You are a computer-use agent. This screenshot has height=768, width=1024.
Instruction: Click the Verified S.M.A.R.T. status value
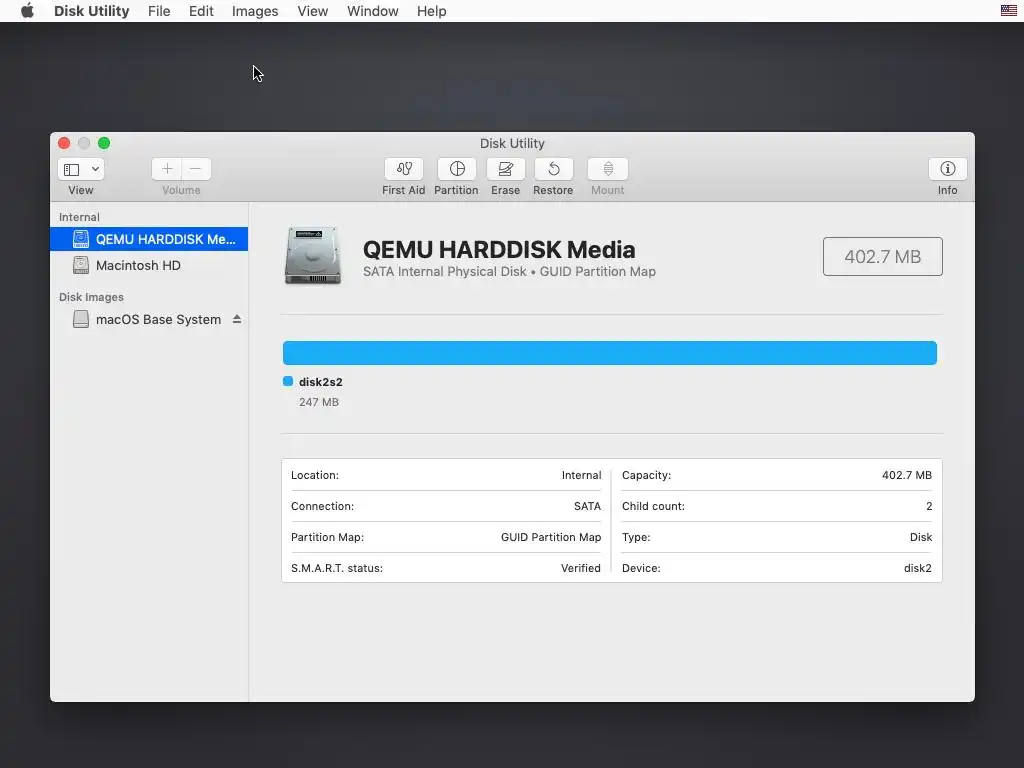click(581, 568)
